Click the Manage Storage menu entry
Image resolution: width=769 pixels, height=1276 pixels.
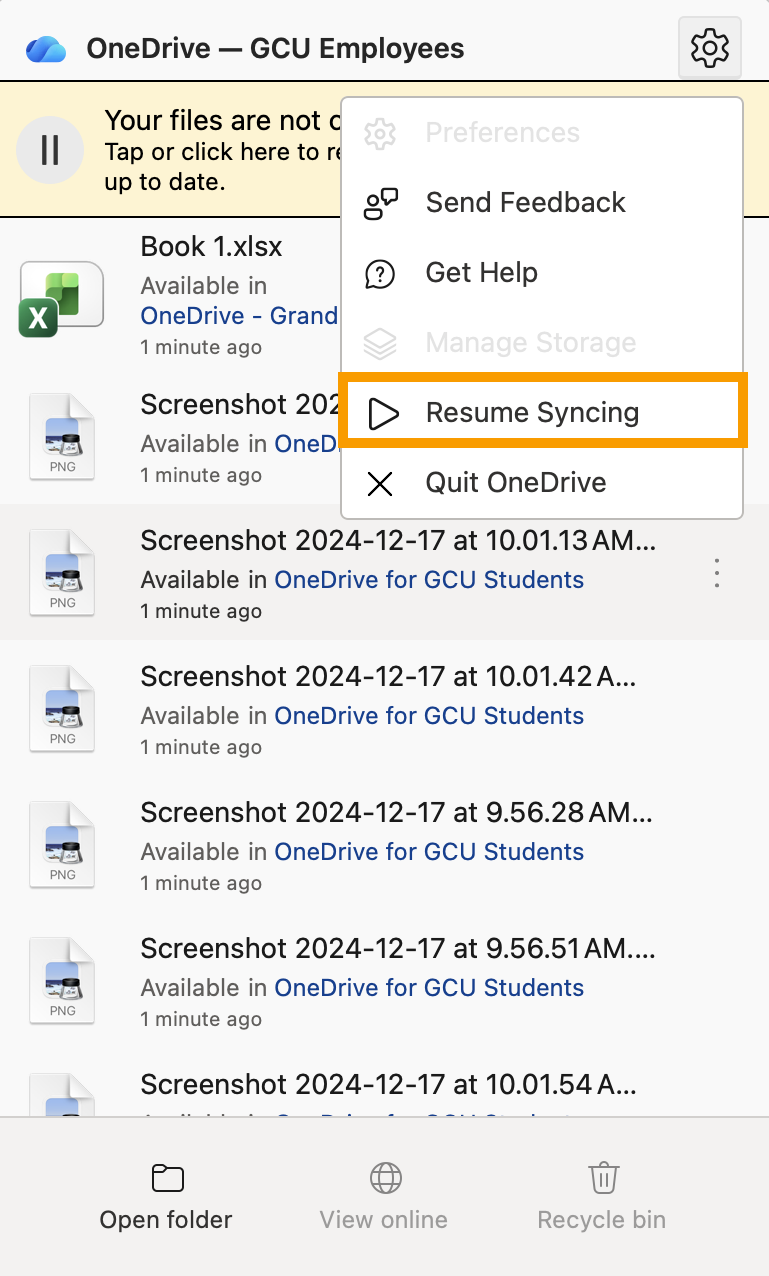point(530,343)
